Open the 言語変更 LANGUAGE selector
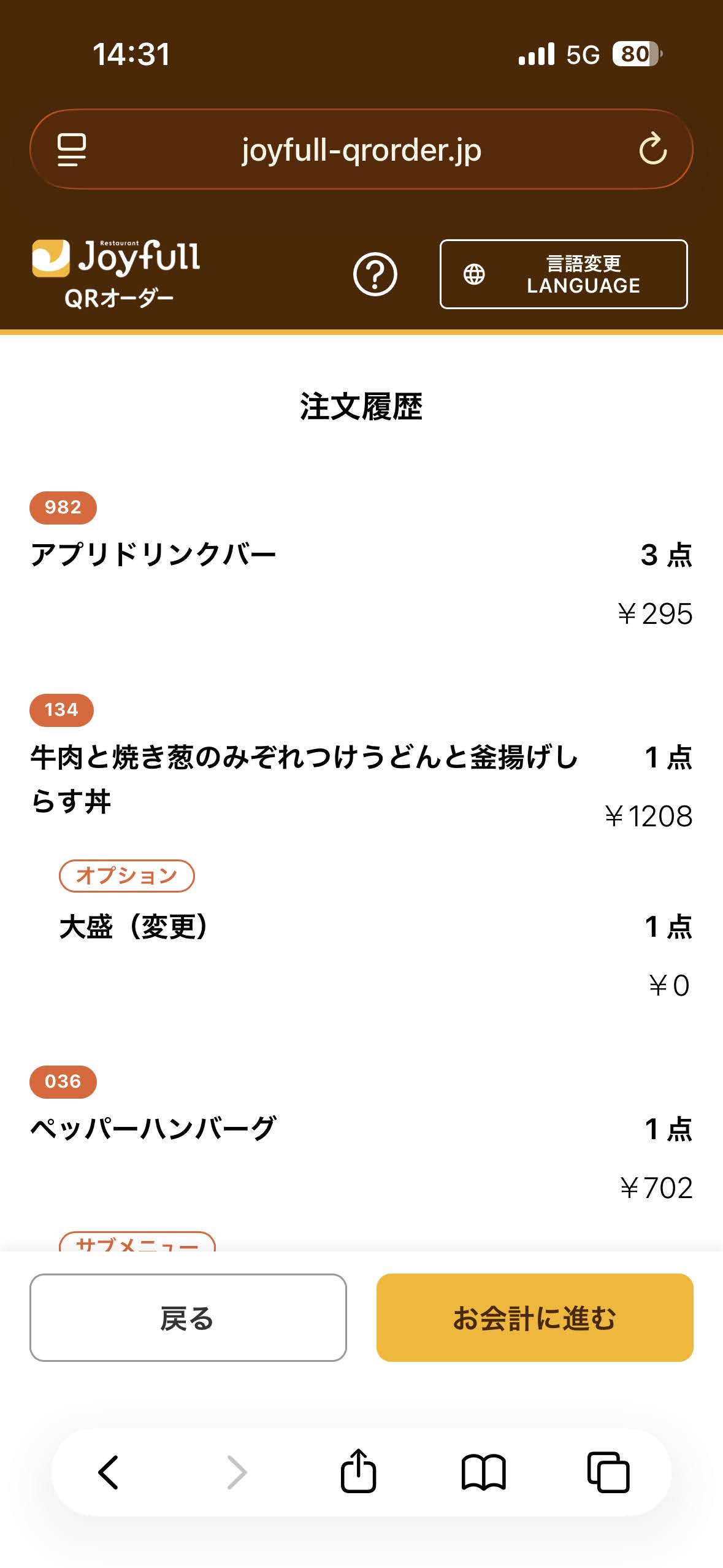This screenshot has width=723, height=1568. pos(564,274)
